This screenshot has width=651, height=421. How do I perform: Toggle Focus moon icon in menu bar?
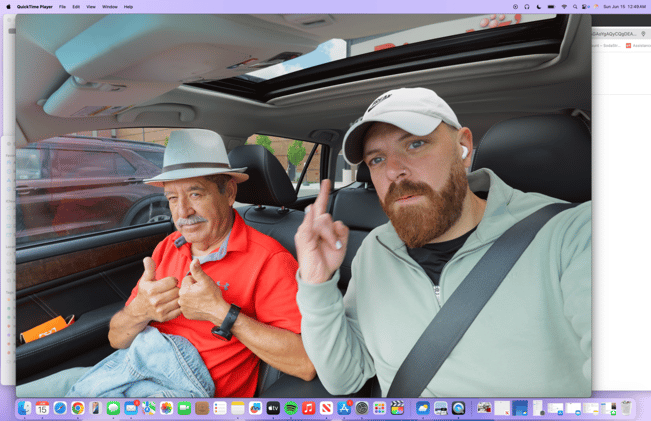(538, 7)
